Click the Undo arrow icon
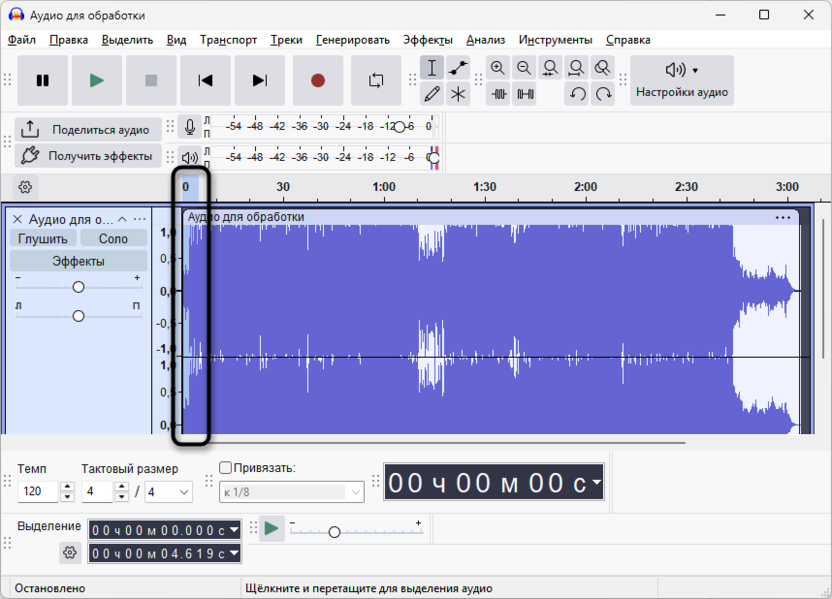 click(577, 94)
